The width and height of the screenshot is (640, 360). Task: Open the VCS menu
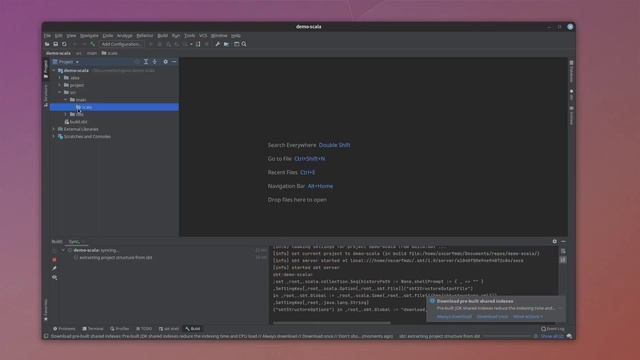tap(203, 36)
